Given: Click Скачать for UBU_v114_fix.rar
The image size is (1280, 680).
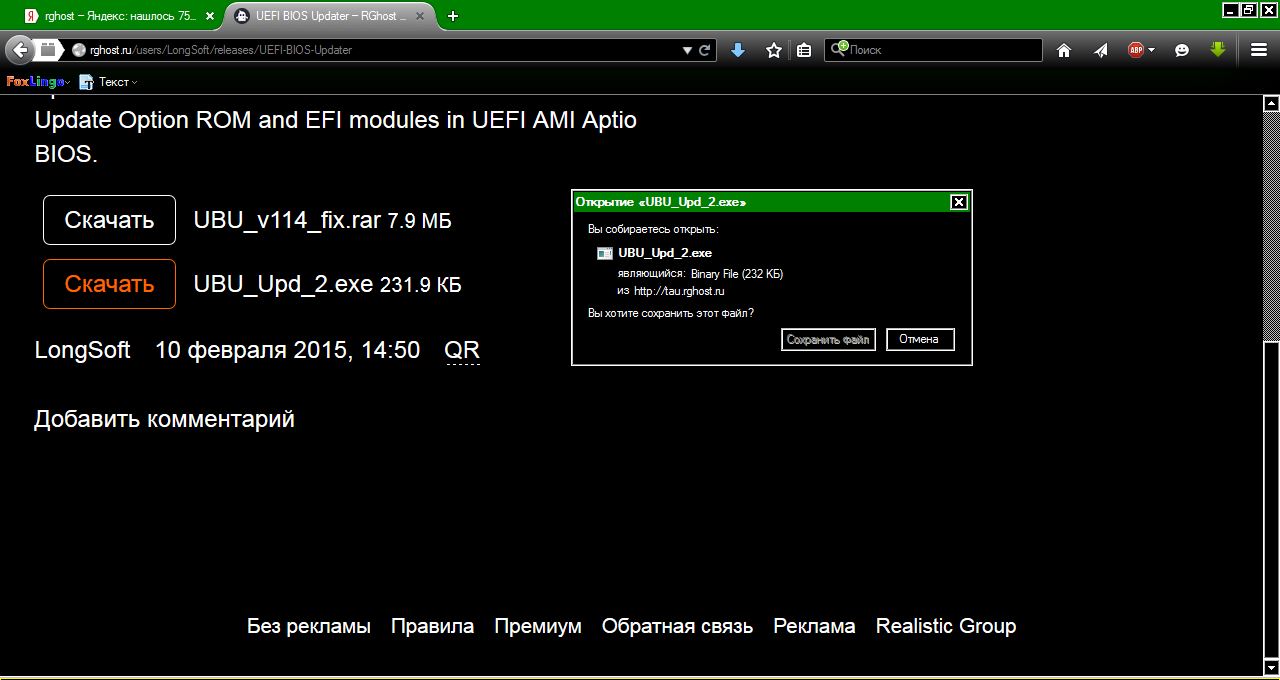Looking at the screenshot, I should tap(109, 220).
